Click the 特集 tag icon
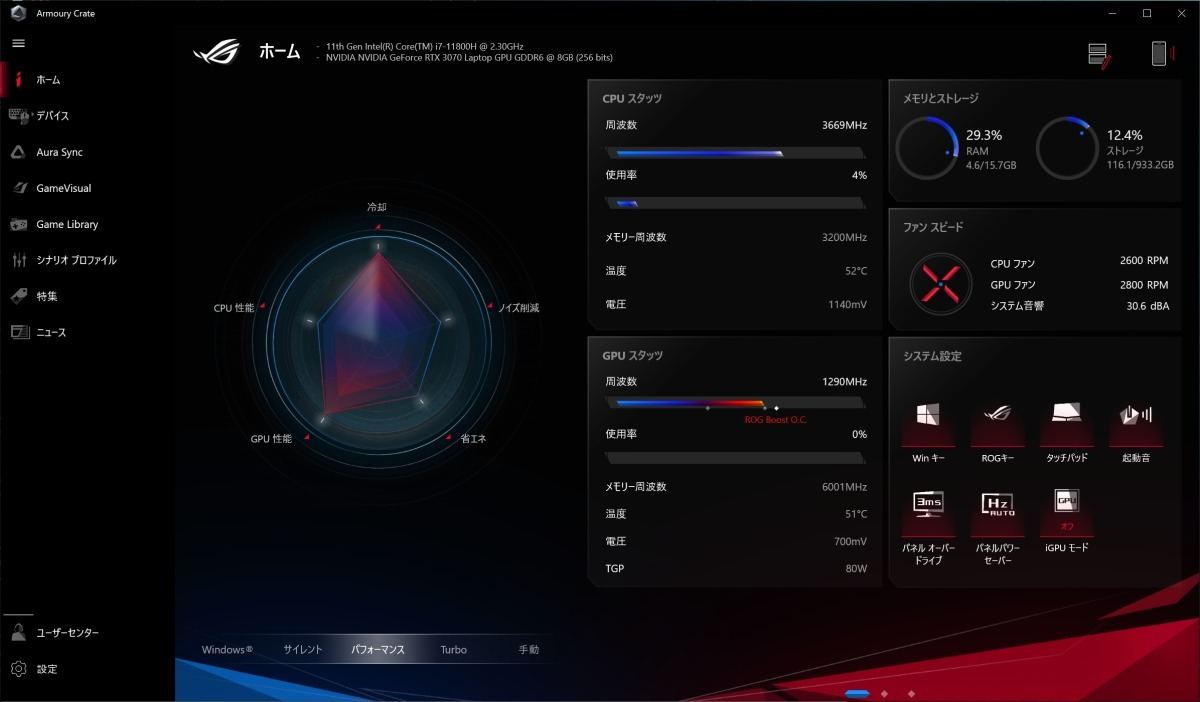 [x=18, y=296]
